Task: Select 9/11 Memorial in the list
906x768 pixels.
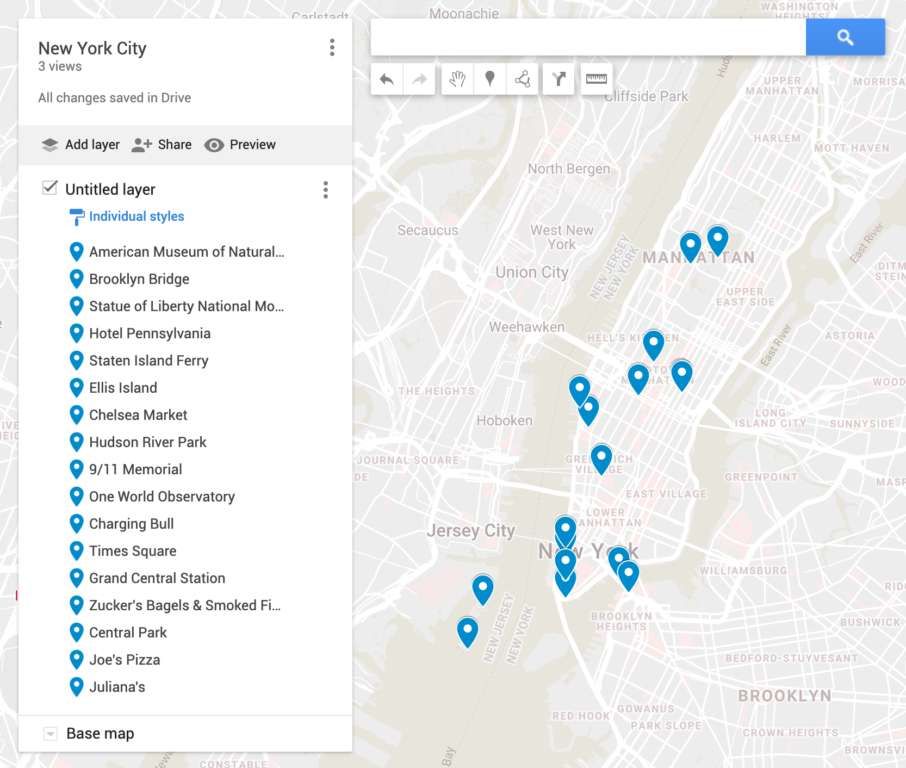Action: tap(135, 469)
